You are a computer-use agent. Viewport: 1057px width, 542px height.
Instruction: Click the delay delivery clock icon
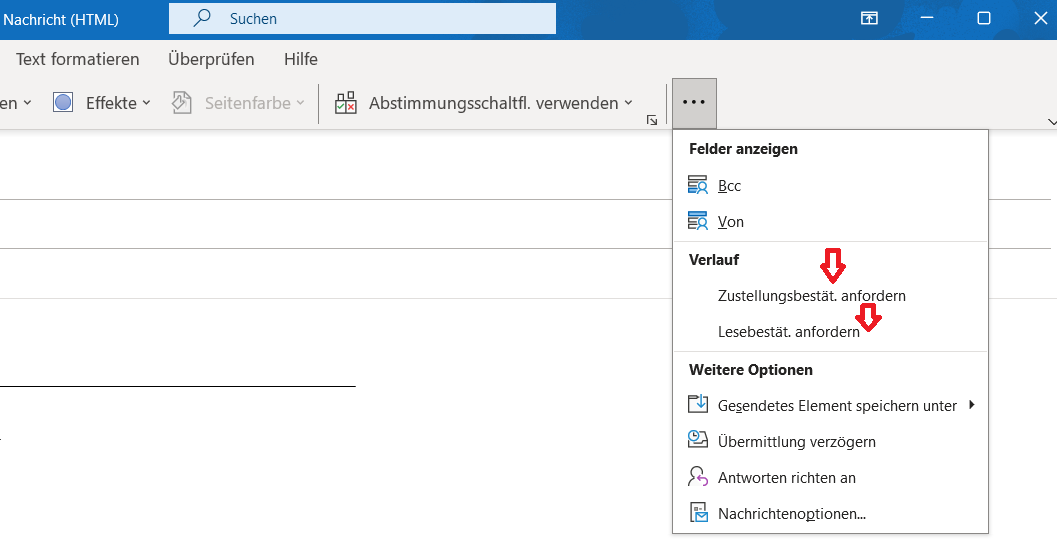tap(697, 440)
